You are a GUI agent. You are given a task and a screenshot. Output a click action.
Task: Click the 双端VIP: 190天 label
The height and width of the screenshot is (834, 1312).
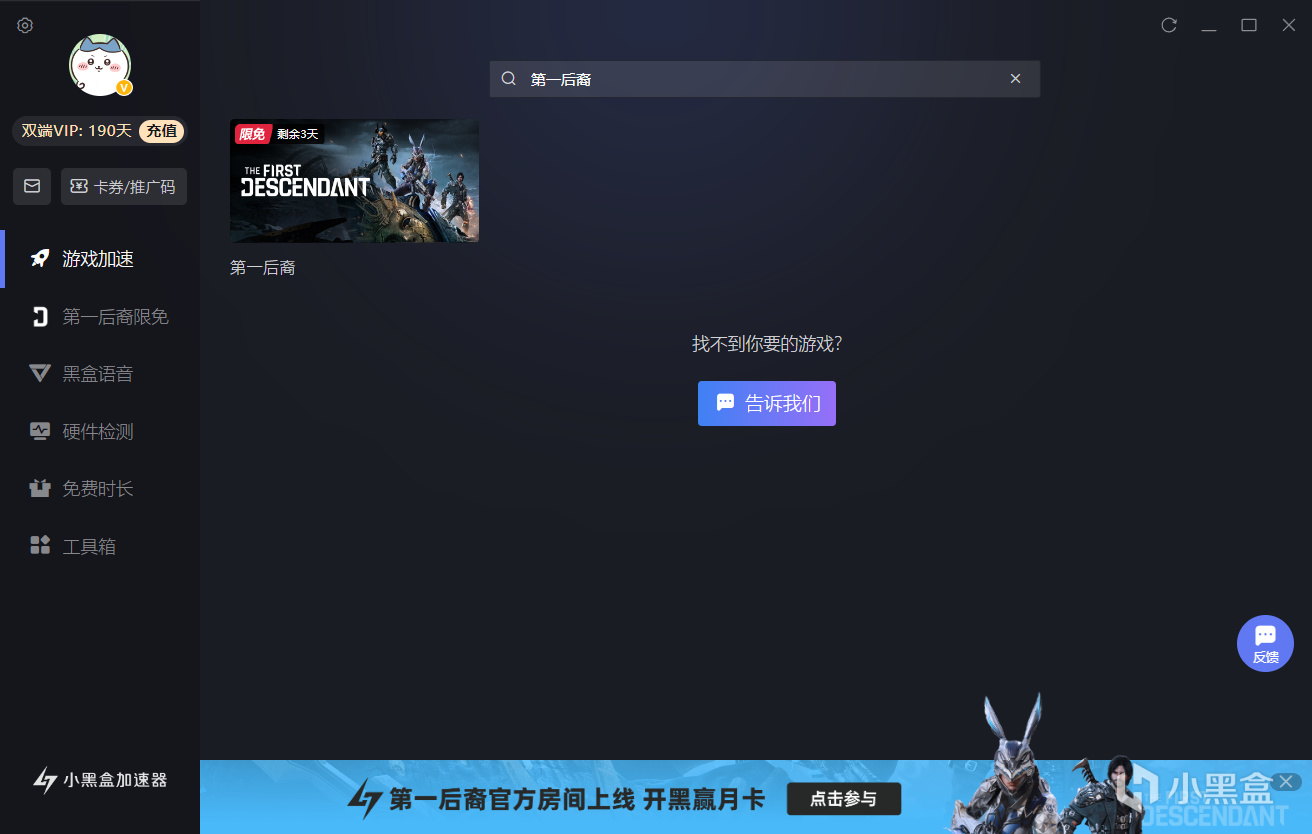(77, 131)
